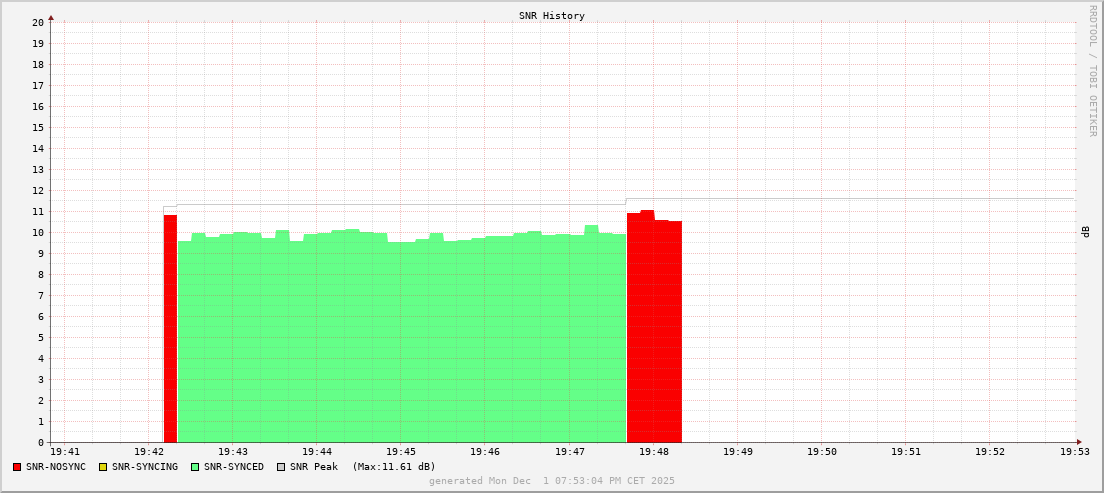Click the RRDTOOL / TOBI OETIKER watermark
The width and height of the screenshot is (1104, 493).
click(x=1092, y=70)
